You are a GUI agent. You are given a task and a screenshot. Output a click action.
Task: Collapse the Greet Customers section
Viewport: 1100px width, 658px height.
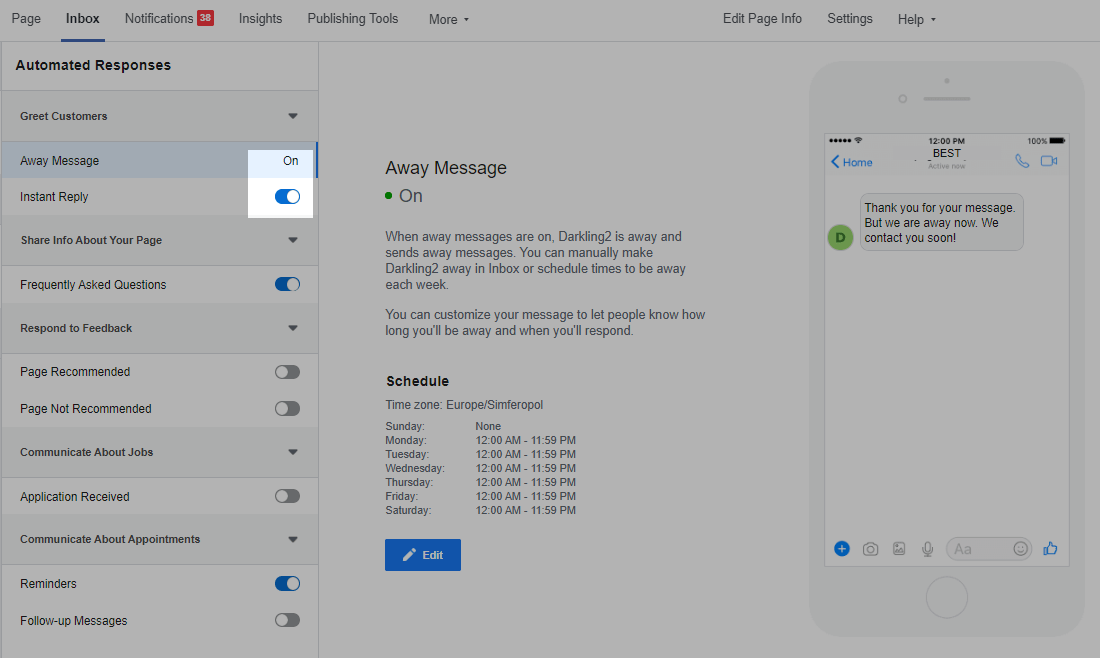(293, 116)
